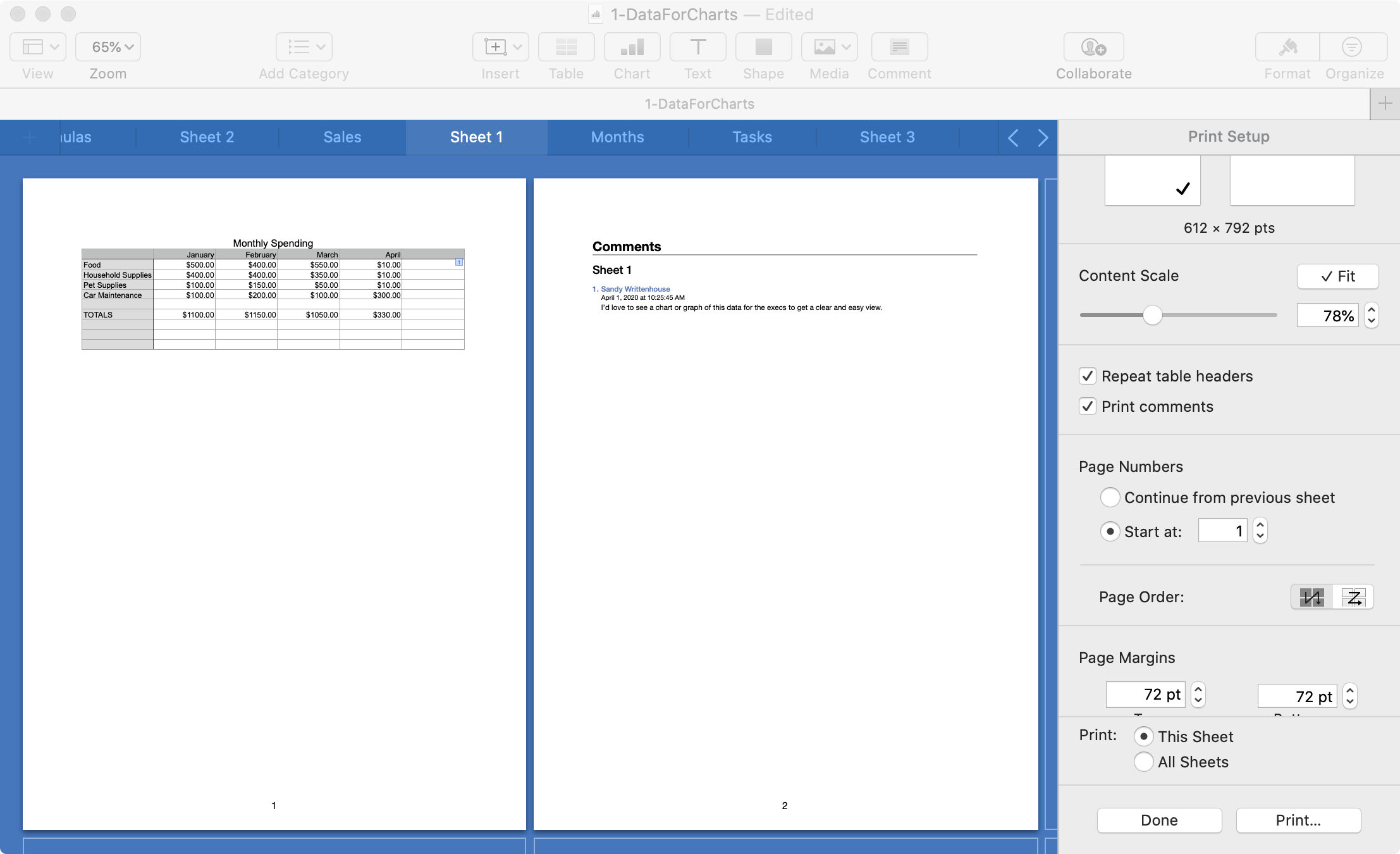Switch to the Sales tab
The width and height of the screenshot is (1400, 854).
point(341,136)
